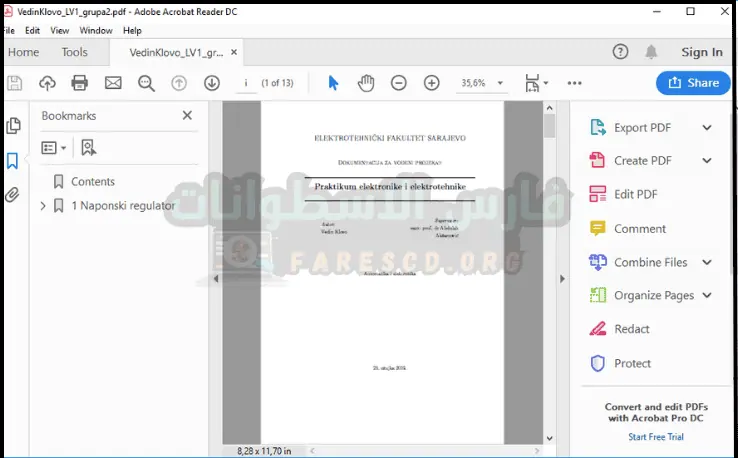Switch to the Tools tab
Image resolution: width=738 pixels, height=458 pixels.
74,52
